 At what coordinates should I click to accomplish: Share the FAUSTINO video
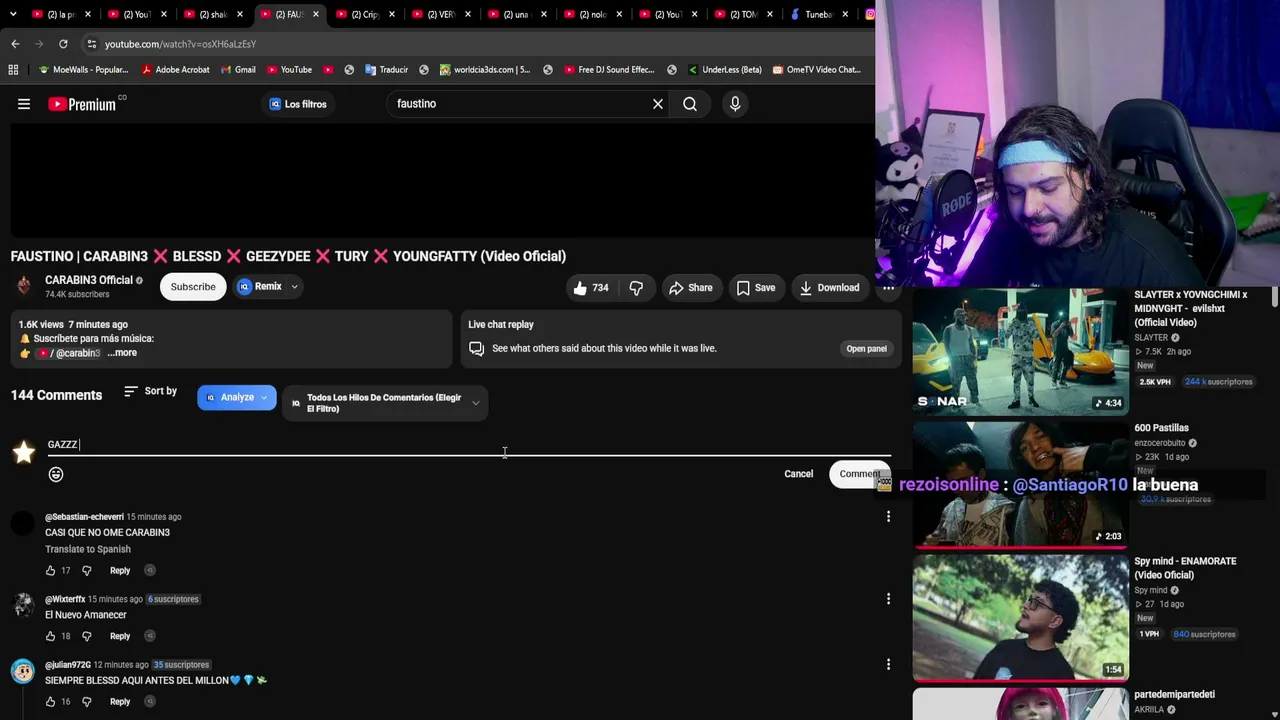(691, 288)
